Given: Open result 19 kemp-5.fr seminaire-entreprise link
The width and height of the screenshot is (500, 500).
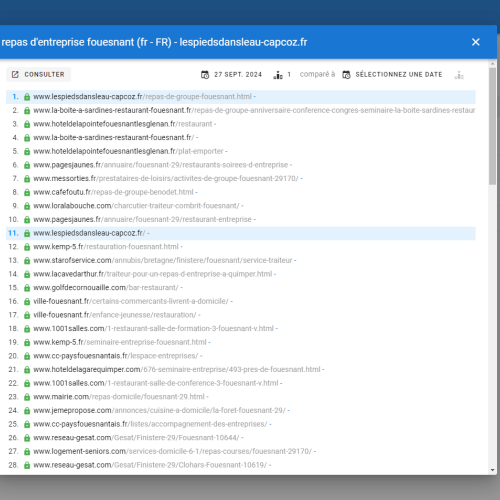Looking at the screenshot, I should (x=120, y=343).
